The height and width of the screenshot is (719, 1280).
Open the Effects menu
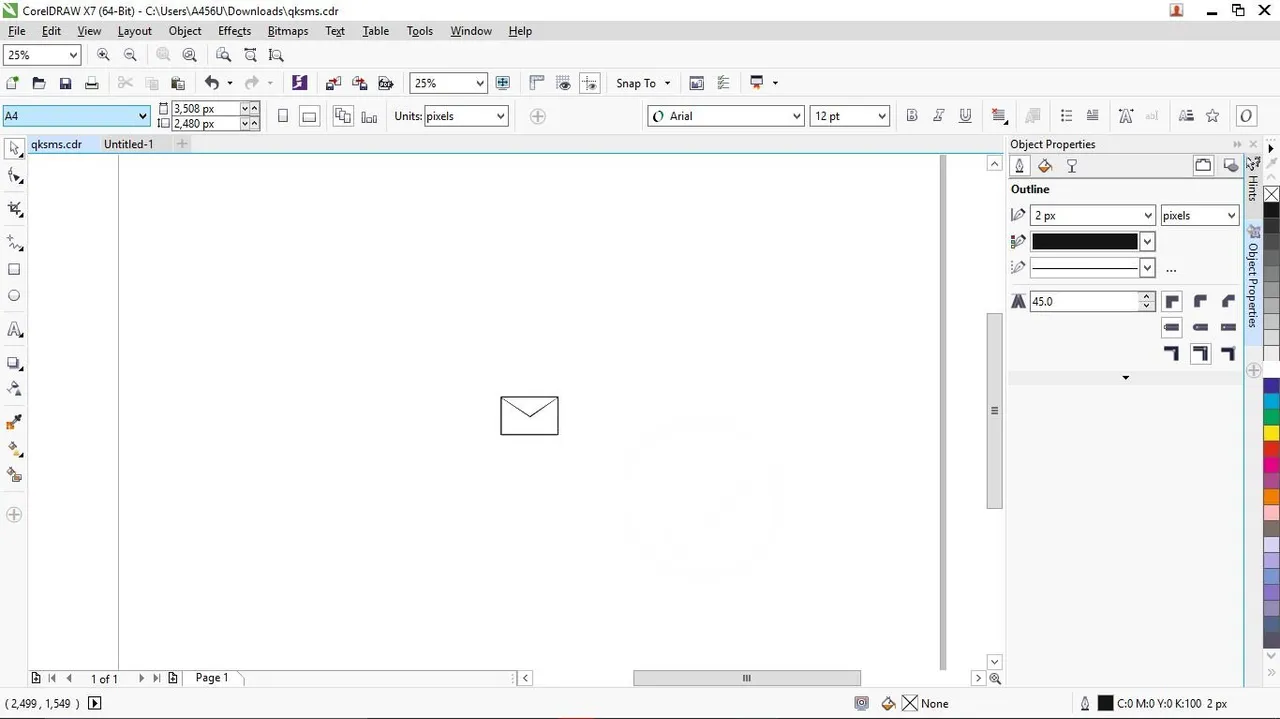(x=234, y=31)
